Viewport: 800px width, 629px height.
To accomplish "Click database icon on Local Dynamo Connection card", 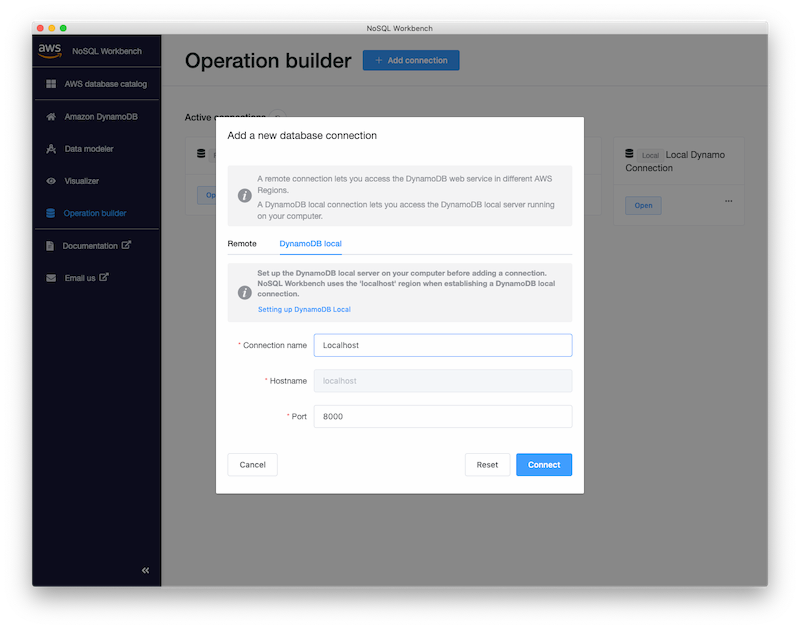I will click(x=630, y=154).
